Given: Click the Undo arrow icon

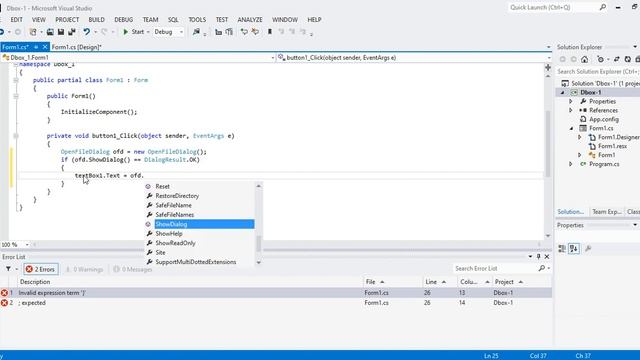Looking at the screenshot, I should (x=87, y=32).
